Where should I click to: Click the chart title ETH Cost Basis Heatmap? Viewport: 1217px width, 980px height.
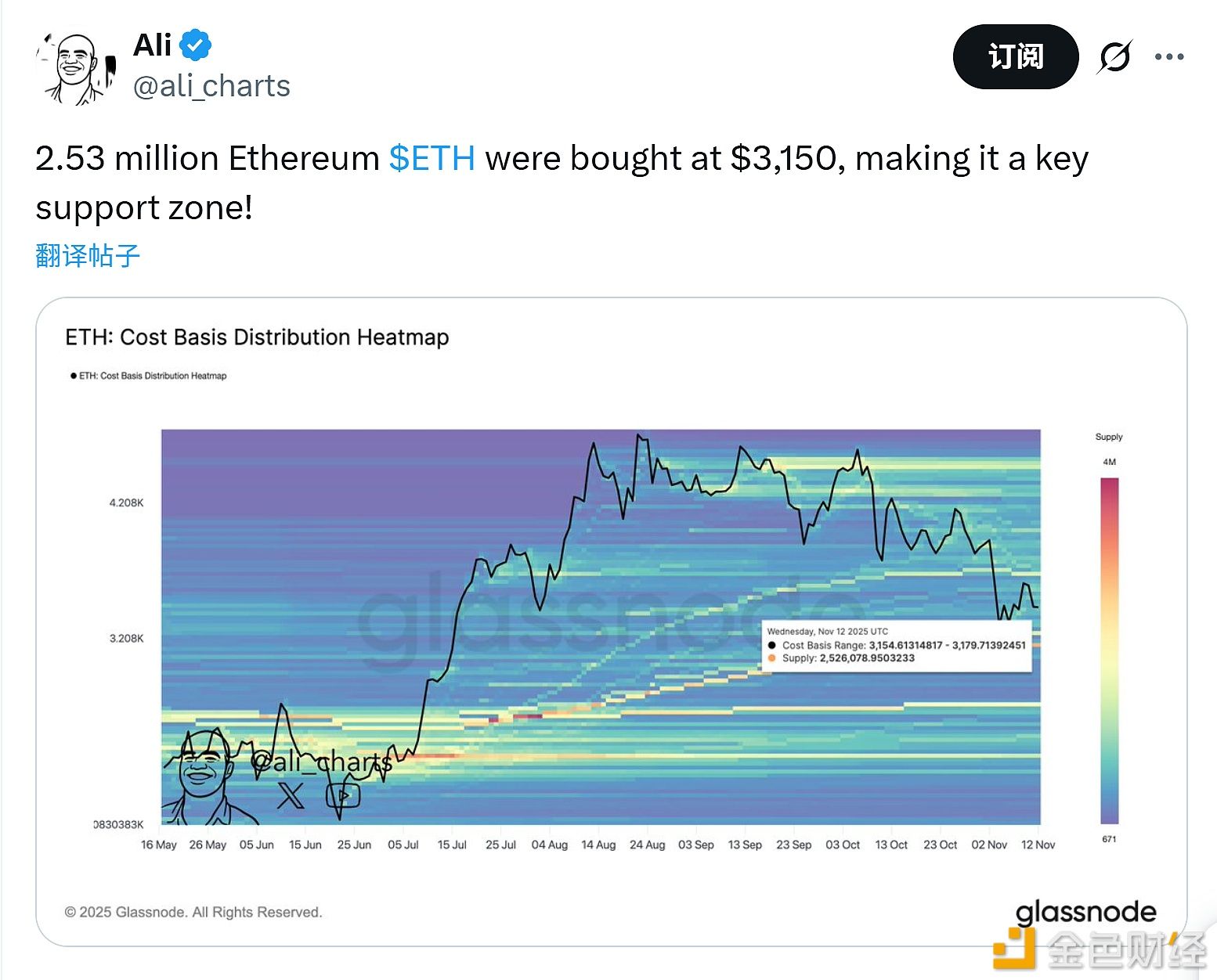pos(257,337)
